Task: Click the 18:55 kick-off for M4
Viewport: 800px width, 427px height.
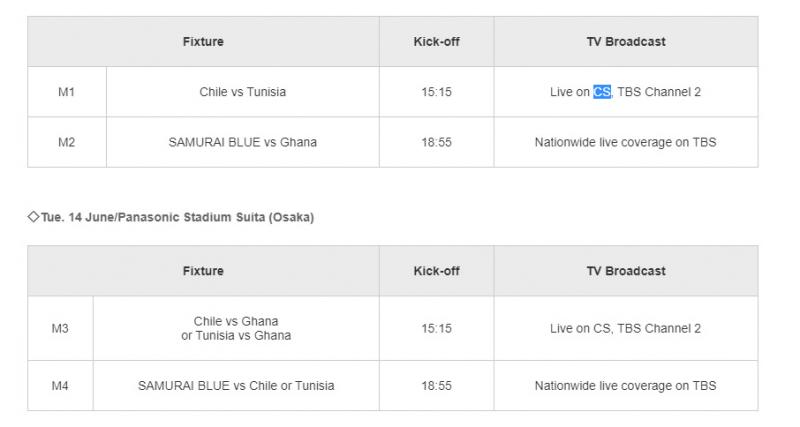Action: pos(436,386)
